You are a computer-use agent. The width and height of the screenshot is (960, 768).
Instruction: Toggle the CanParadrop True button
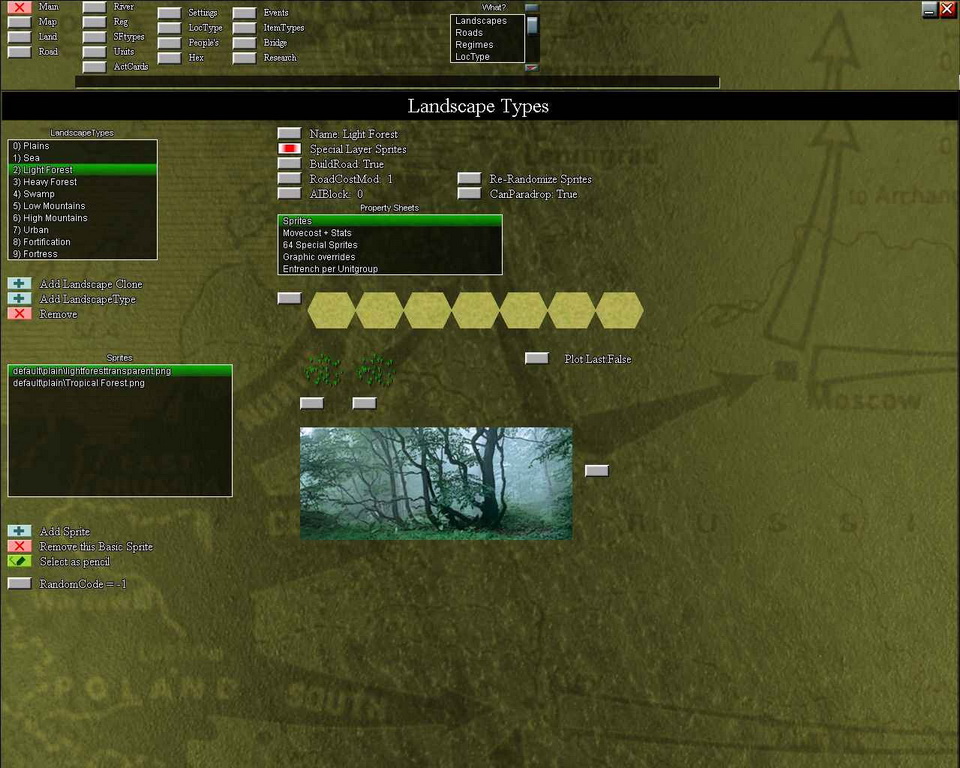click(469, 194)
